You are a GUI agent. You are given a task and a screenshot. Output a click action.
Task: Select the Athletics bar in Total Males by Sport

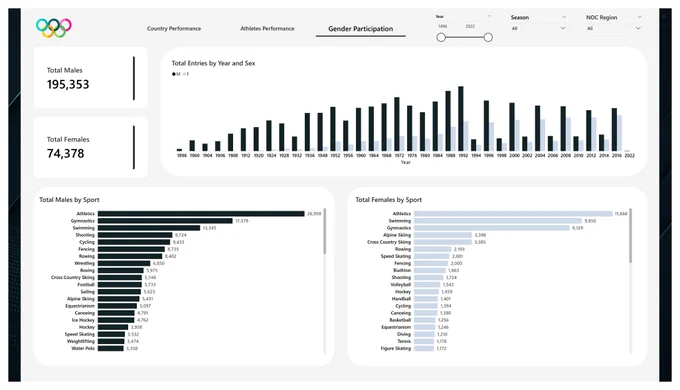201,214
